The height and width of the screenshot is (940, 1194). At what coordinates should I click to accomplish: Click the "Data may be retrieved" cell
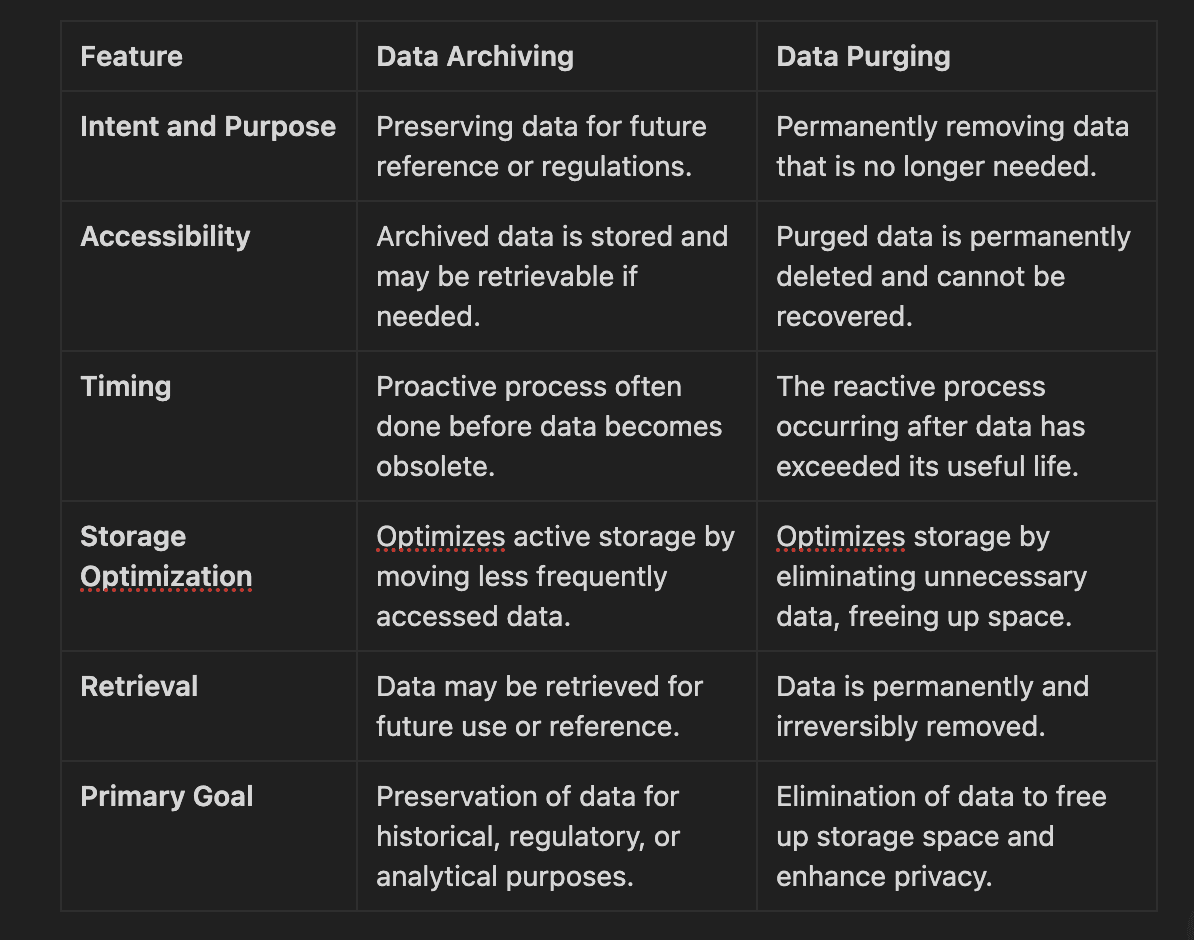click(539, 706)
